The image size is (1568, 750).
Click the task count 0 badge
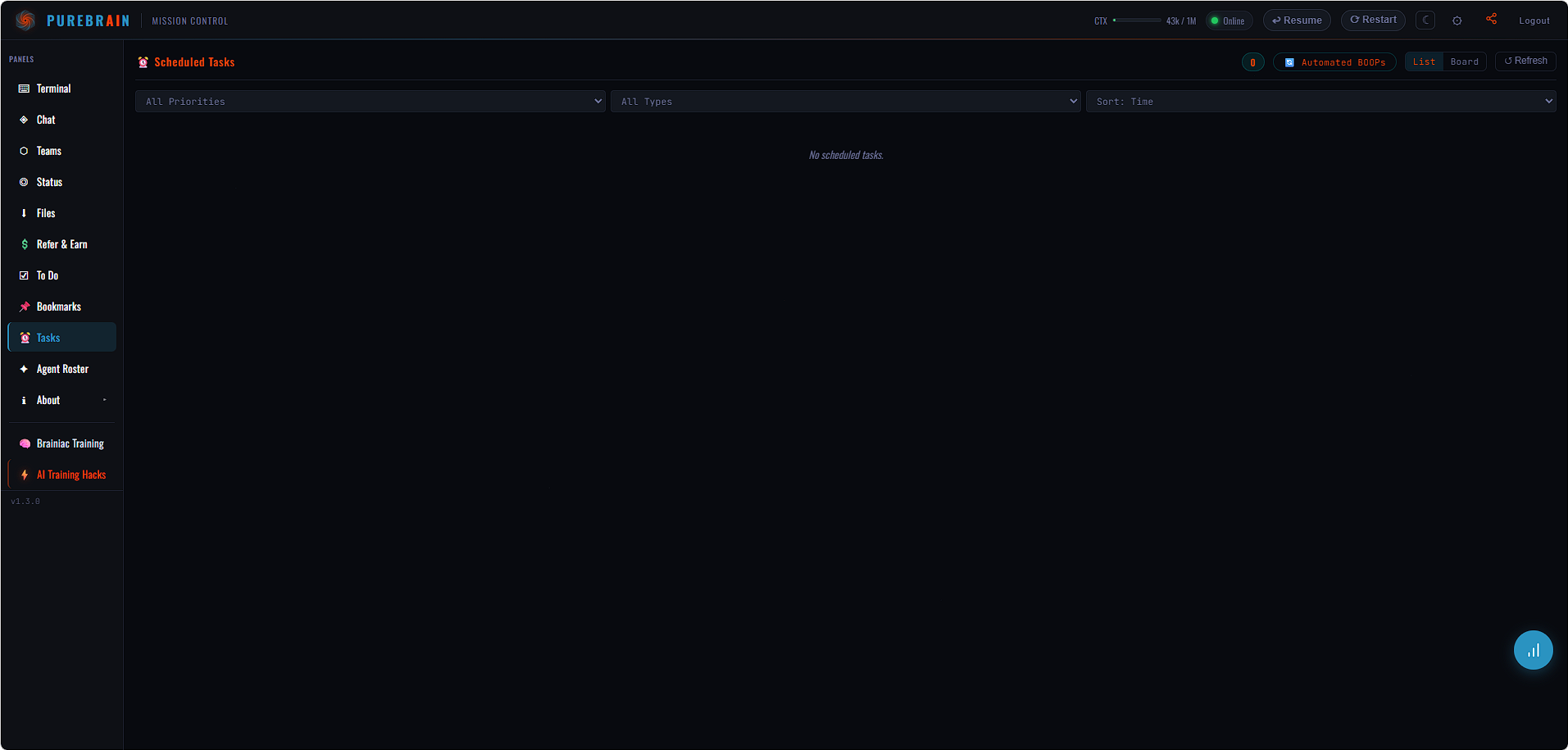[1252, 62]
